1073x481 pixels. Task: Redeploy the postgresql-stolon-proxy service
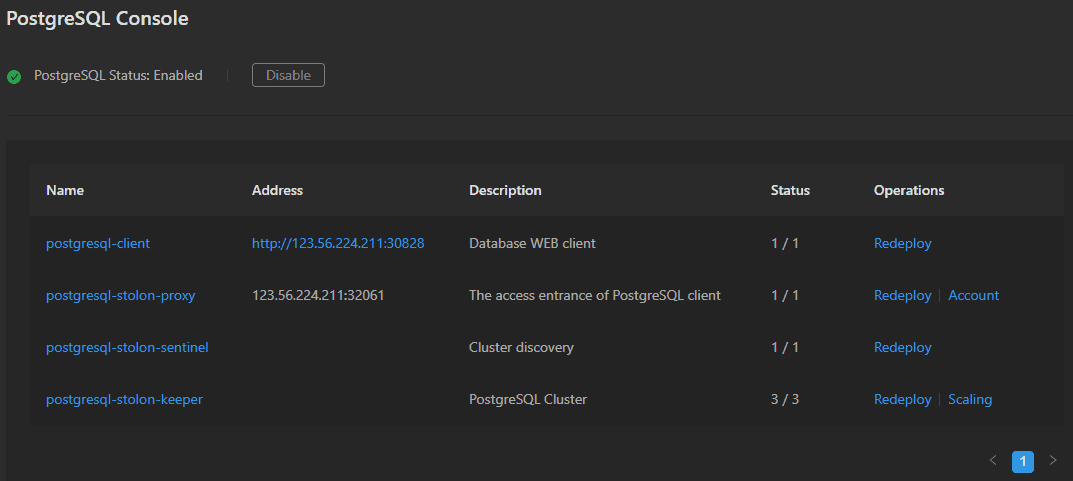pos(903,296)
